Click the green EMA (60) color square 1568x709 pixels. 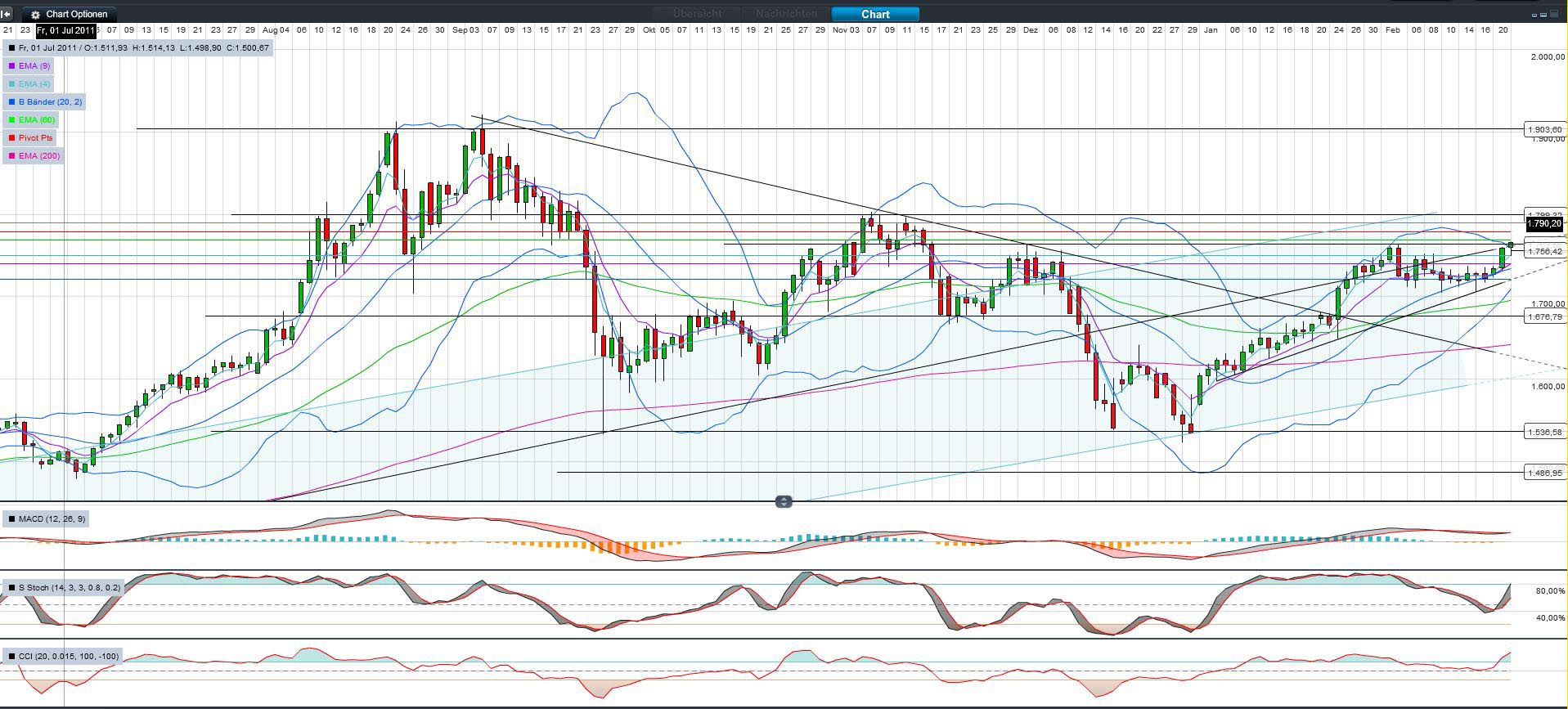click(12, 120)
